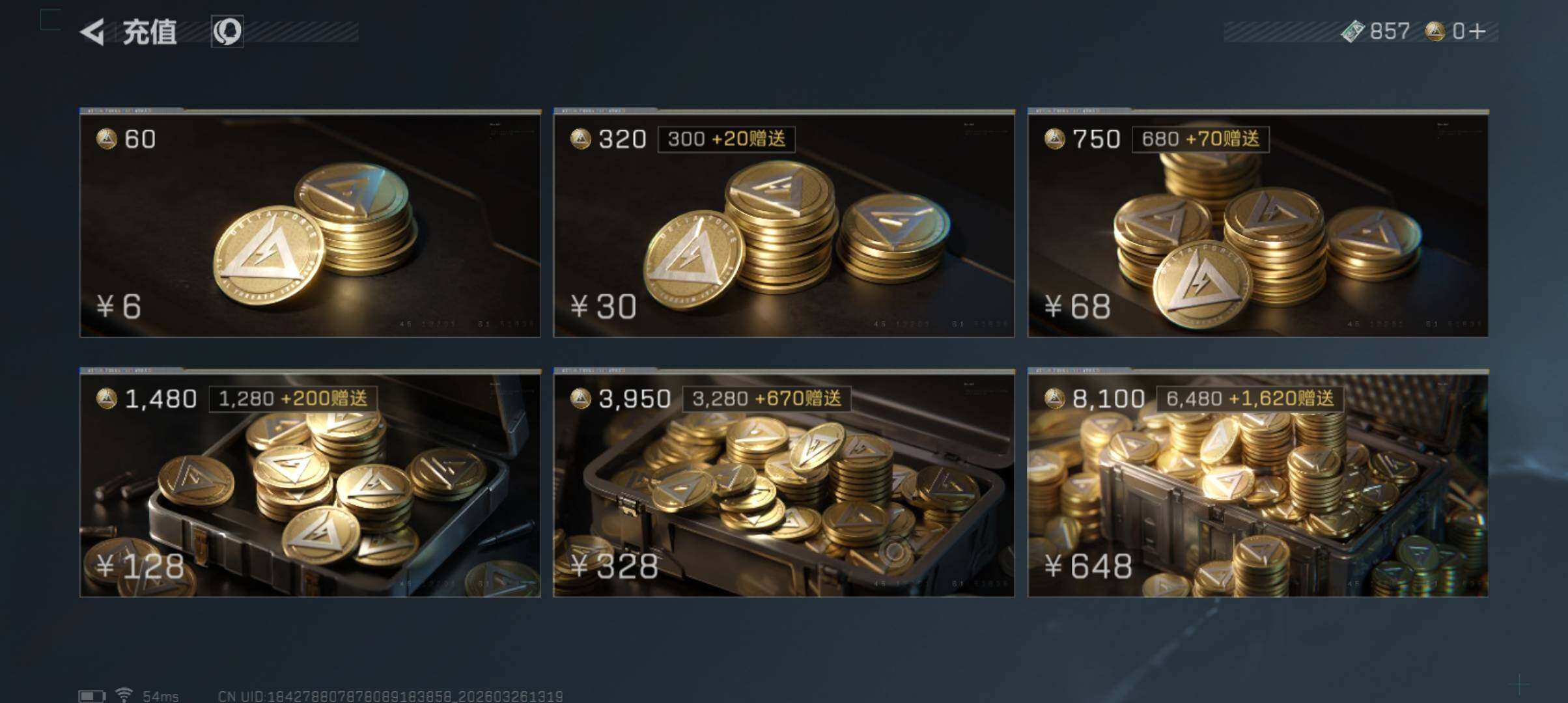The image size is (1568, 703).
Task: Click the 6,480 +1,620赠送 bonus tag
Action: tap(1250, 398)
